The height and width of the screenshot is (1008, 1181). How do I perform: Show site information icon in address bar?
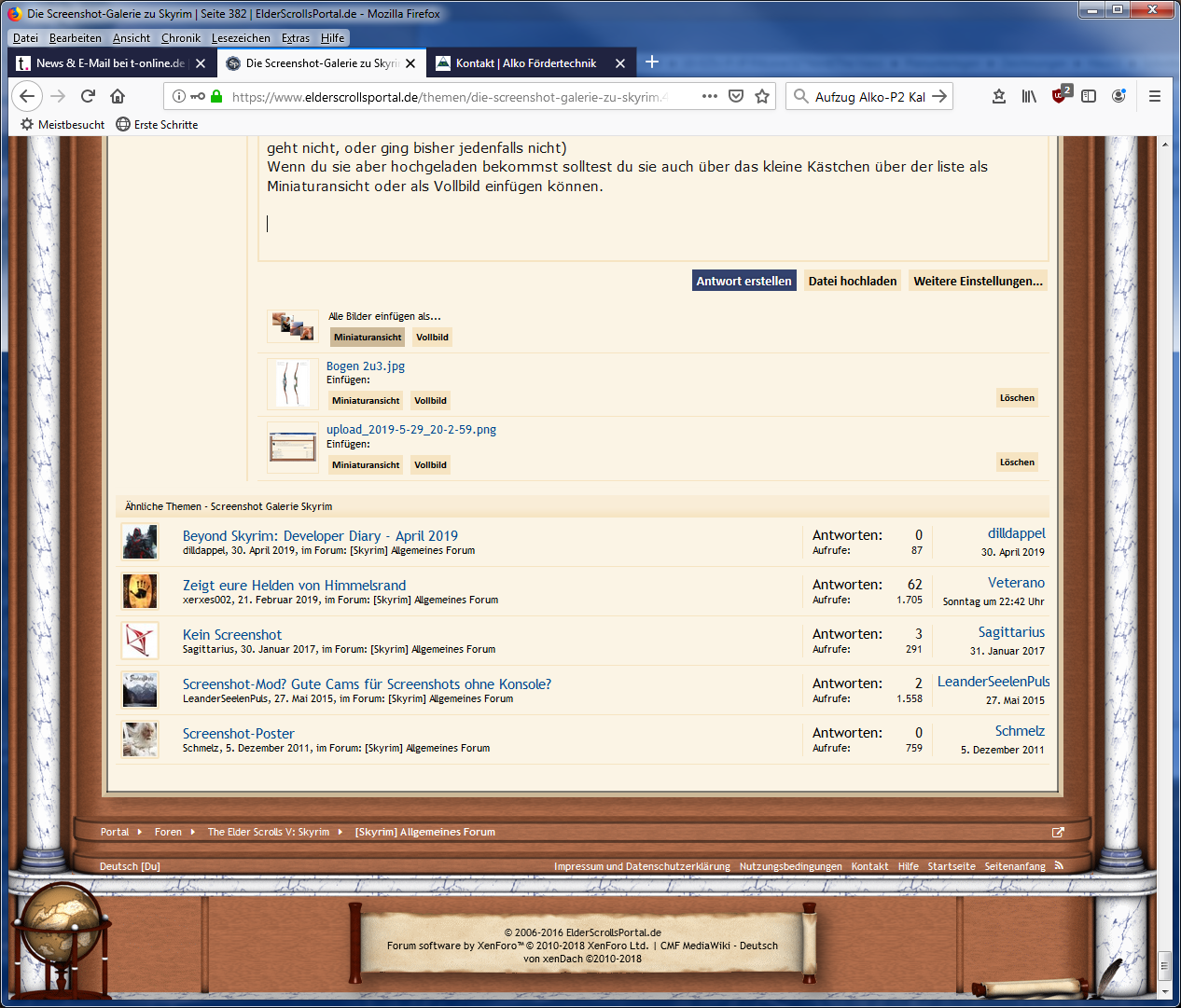pos(179,96)
